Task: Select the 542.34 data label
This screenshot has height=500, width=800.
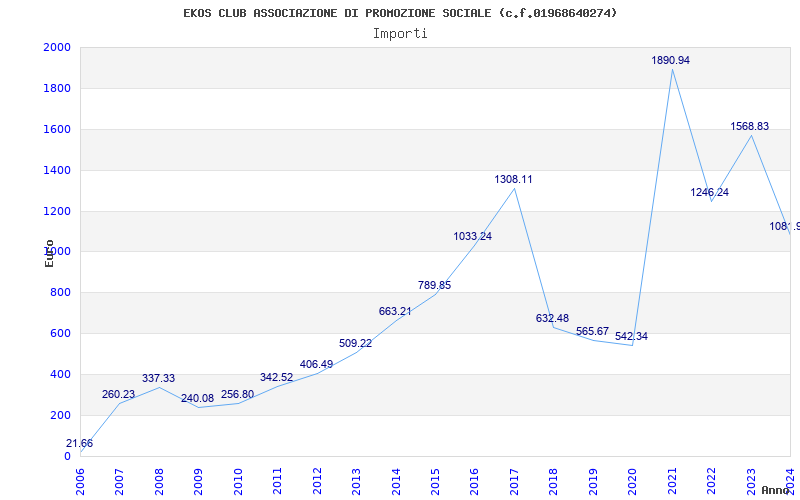Action: coord(631,336)
